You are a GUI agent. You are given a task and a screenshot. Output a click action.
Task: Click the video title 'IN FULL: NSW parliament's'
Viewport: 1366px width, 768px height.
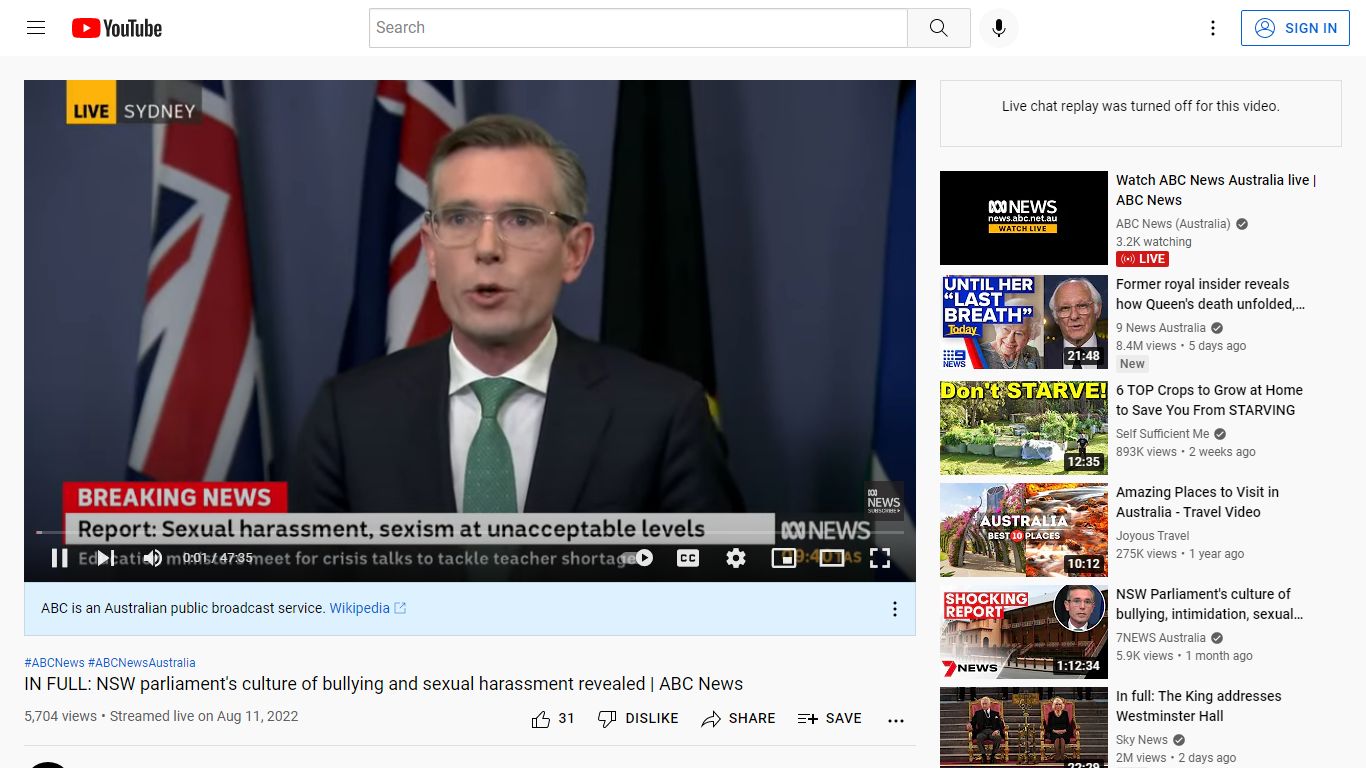(x=384, y=684)
